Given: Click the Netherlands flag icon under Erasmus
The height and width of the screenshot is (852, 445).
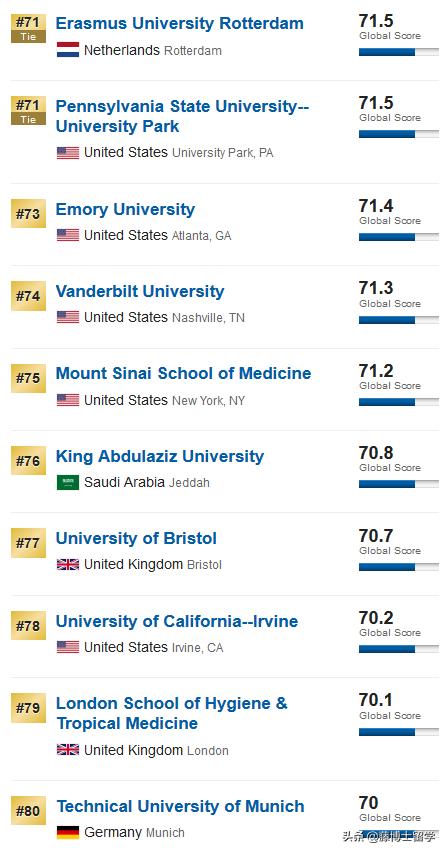Looking at the screenshot, I should coord(68,50).
